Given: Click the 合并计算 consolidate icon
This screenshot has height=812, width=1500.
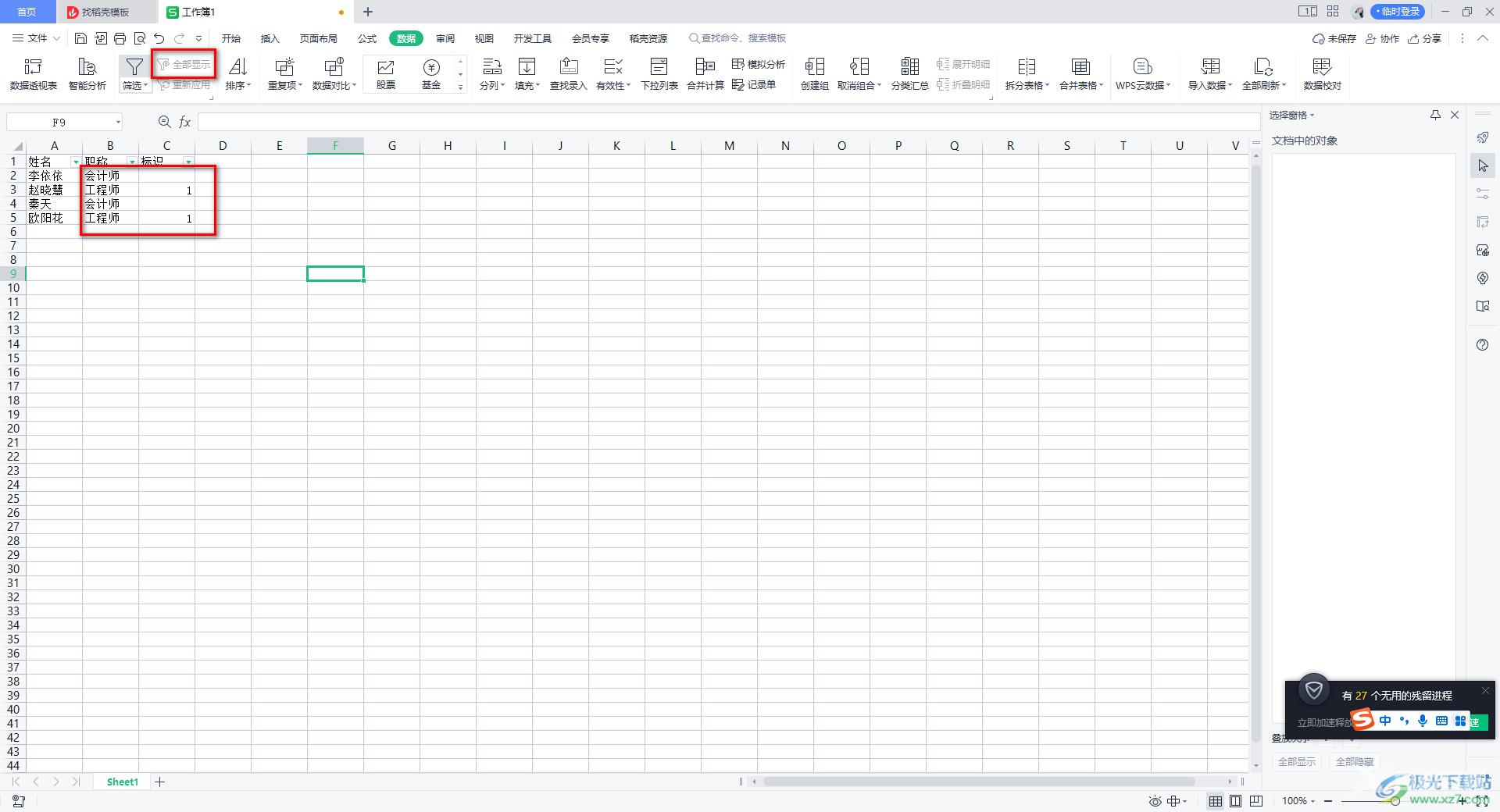Looking at the screenshot, I should pyautogui.click(x=705, y=74).
